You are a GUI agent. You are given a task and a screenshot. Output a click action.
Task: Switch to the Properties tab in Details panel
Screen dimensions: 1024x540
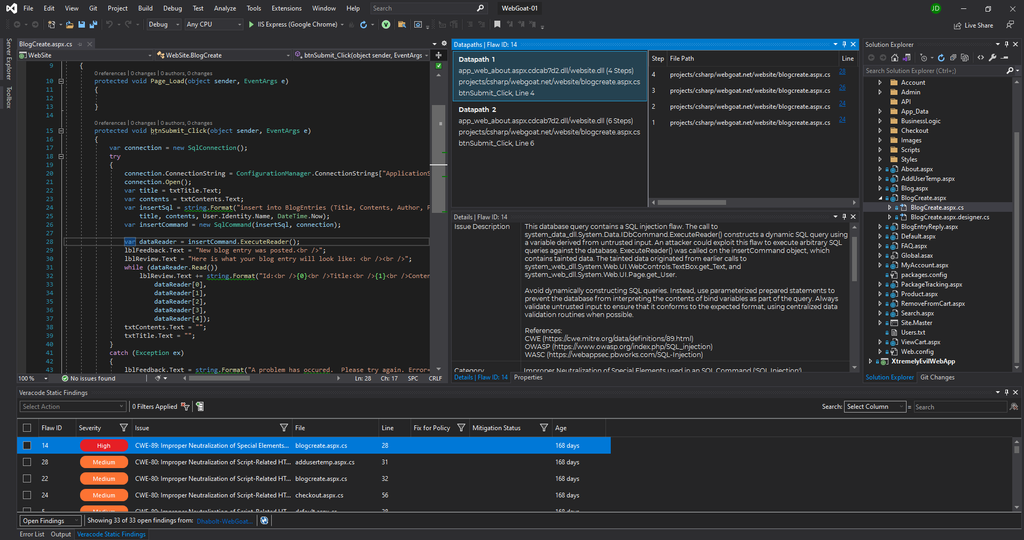[x=528, y=377]
